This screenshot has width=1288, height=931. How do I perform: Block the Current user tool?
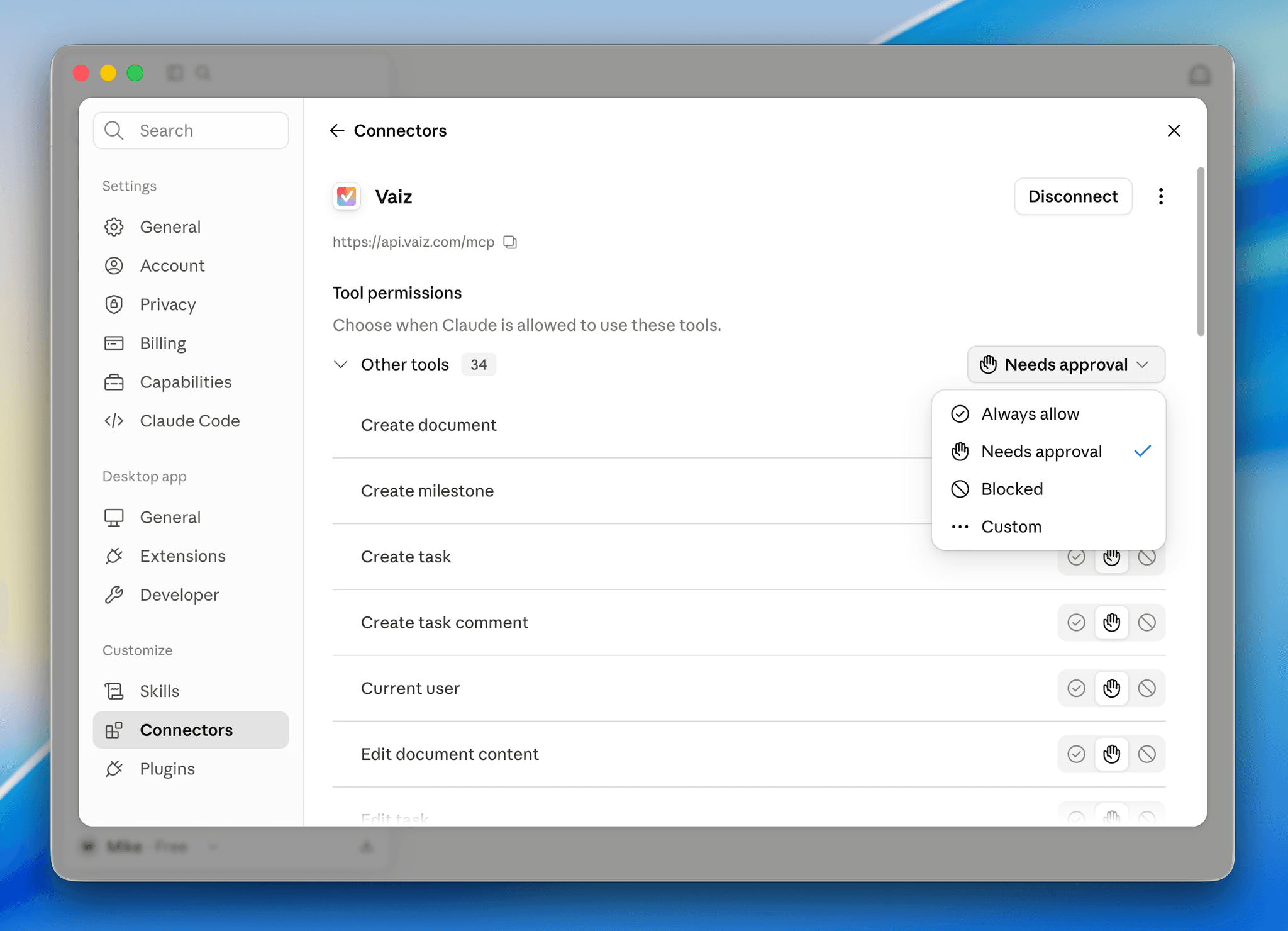(1146, 688)
